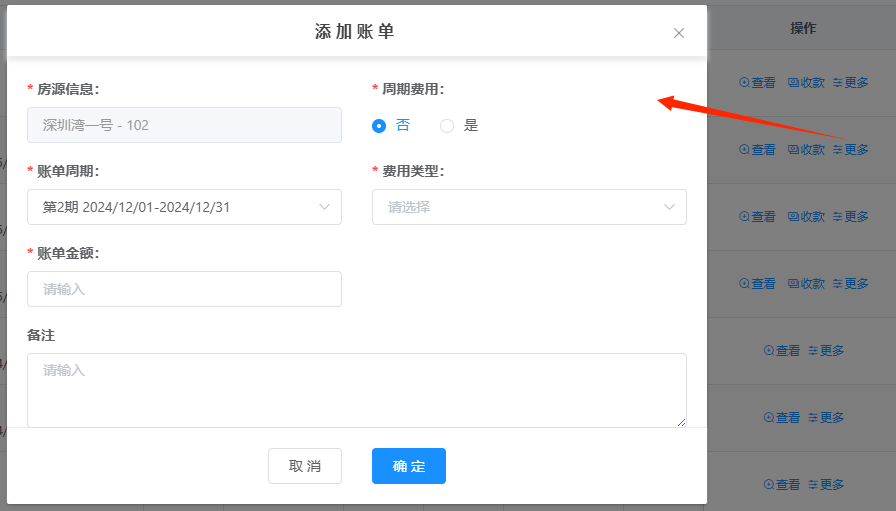Select the 否 radio button for 周期费用
This screenshot has height=511, width=896.
[379, 126]
